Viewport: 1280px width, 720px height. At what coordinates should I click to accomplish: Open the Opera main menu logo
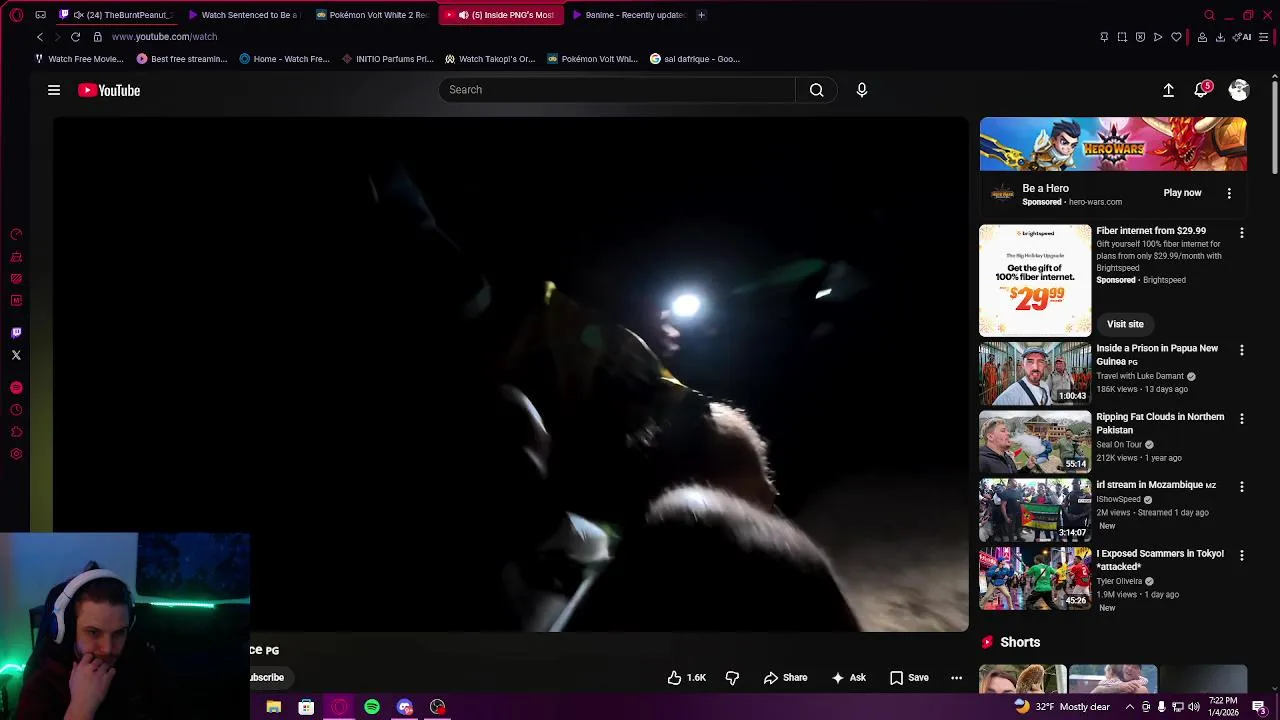click(x=16, y=15)
